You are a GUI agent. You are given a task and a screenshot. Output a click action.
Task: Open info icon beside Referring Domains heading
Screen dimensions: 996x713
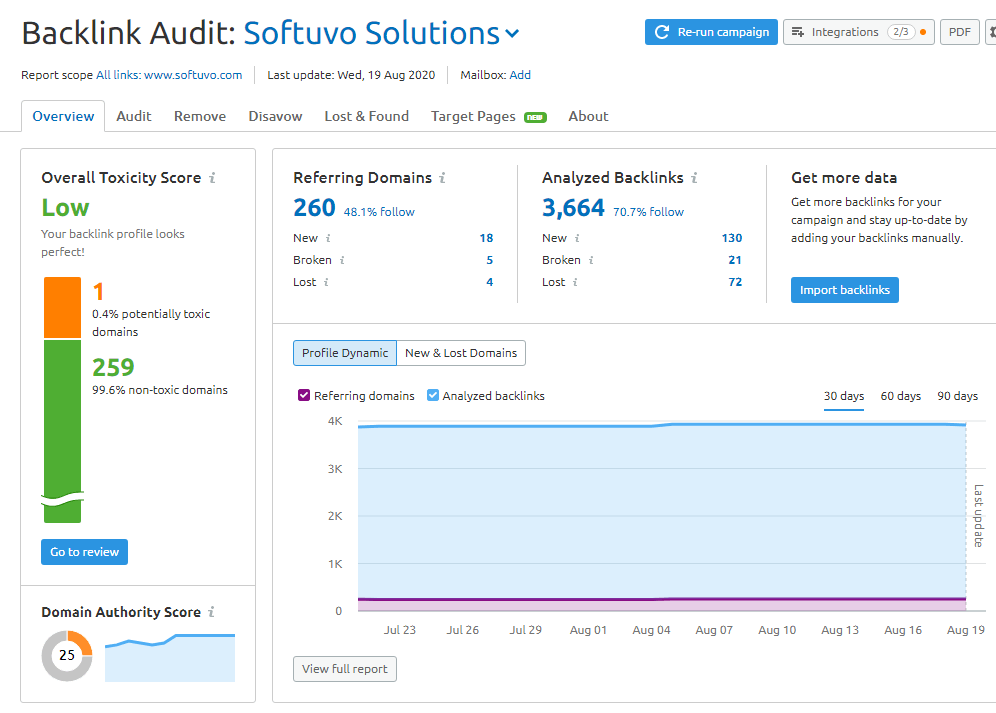click(x=442, y=178)
